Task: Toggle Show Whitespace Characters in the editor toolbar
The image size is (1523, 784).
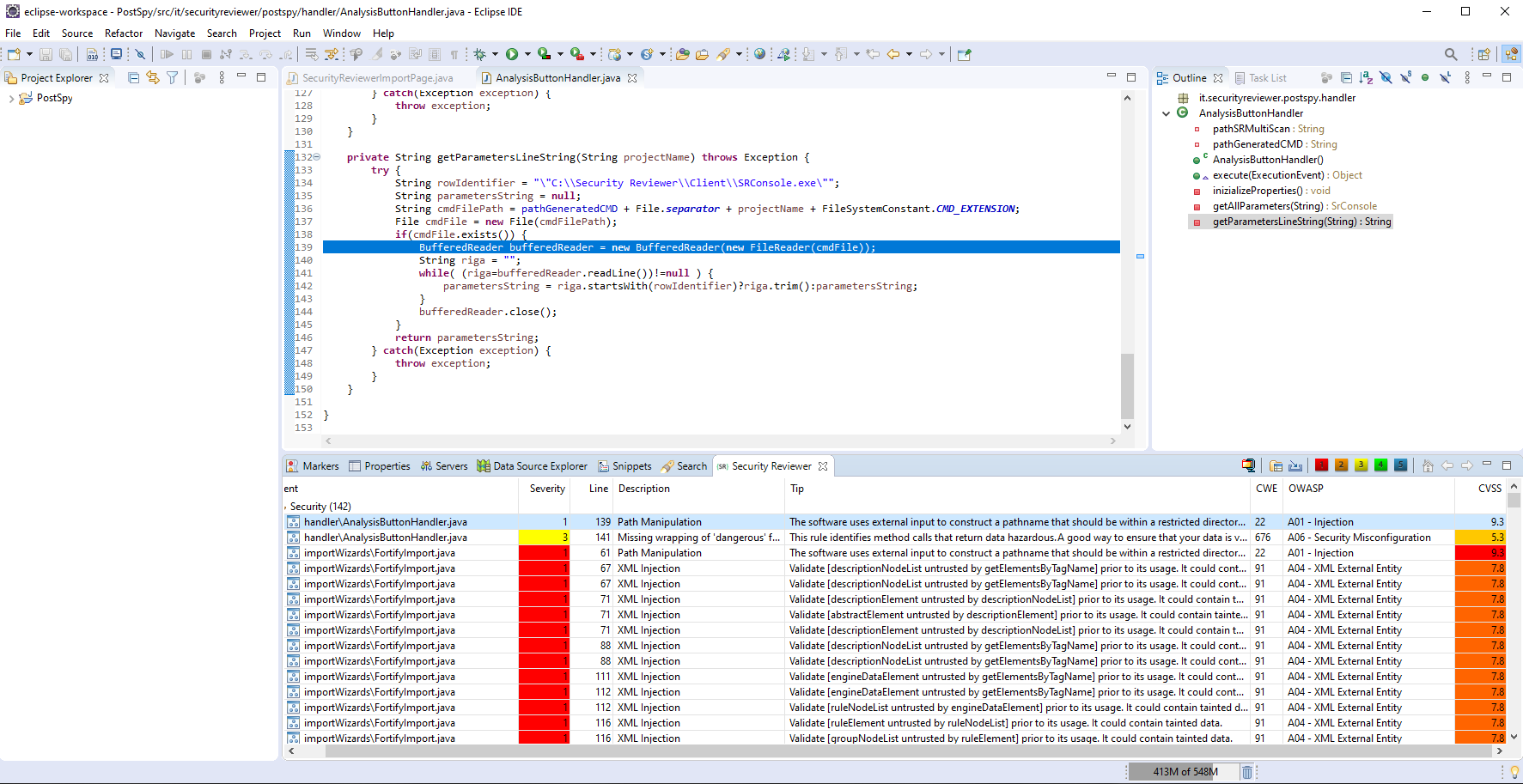Action: pyautogui.click(x=453, y=53)
